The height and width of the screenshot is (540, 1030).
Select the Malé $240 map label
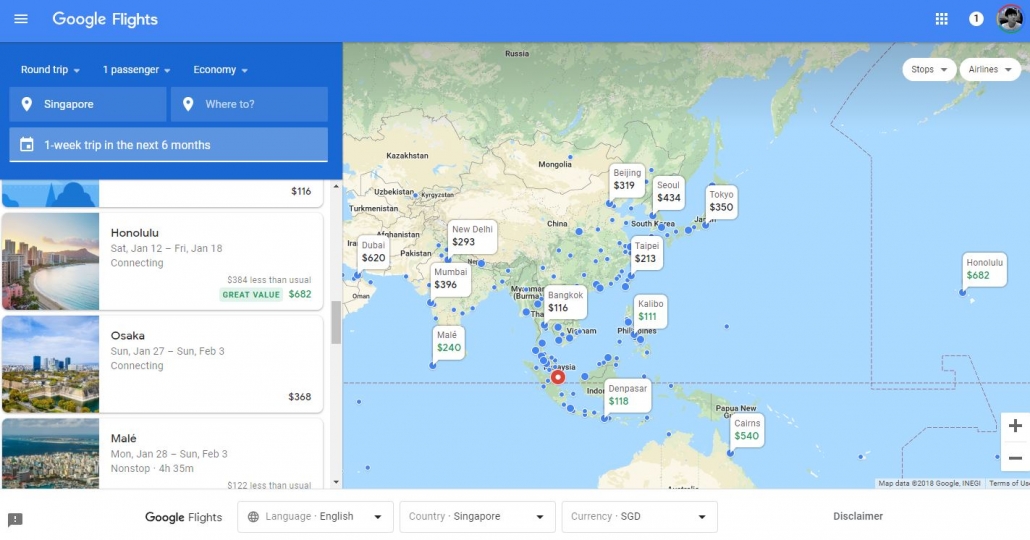point(449,342)
